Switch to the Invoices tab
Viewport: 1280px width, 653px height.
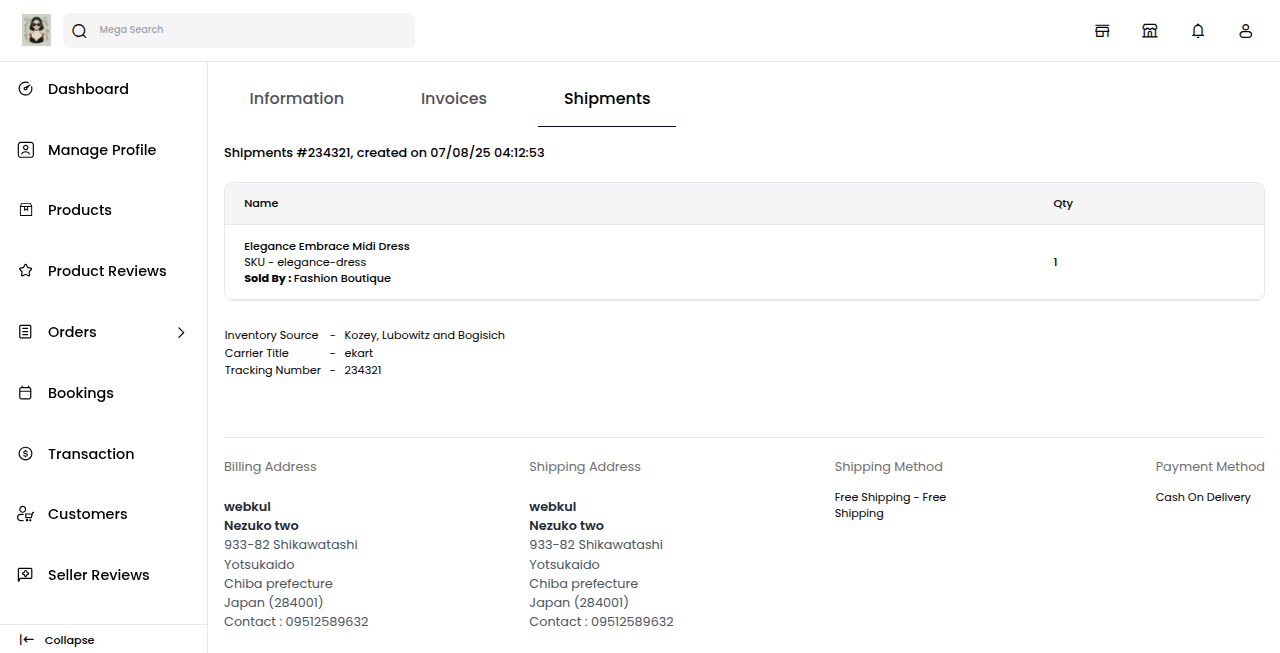tap(454, 99)
